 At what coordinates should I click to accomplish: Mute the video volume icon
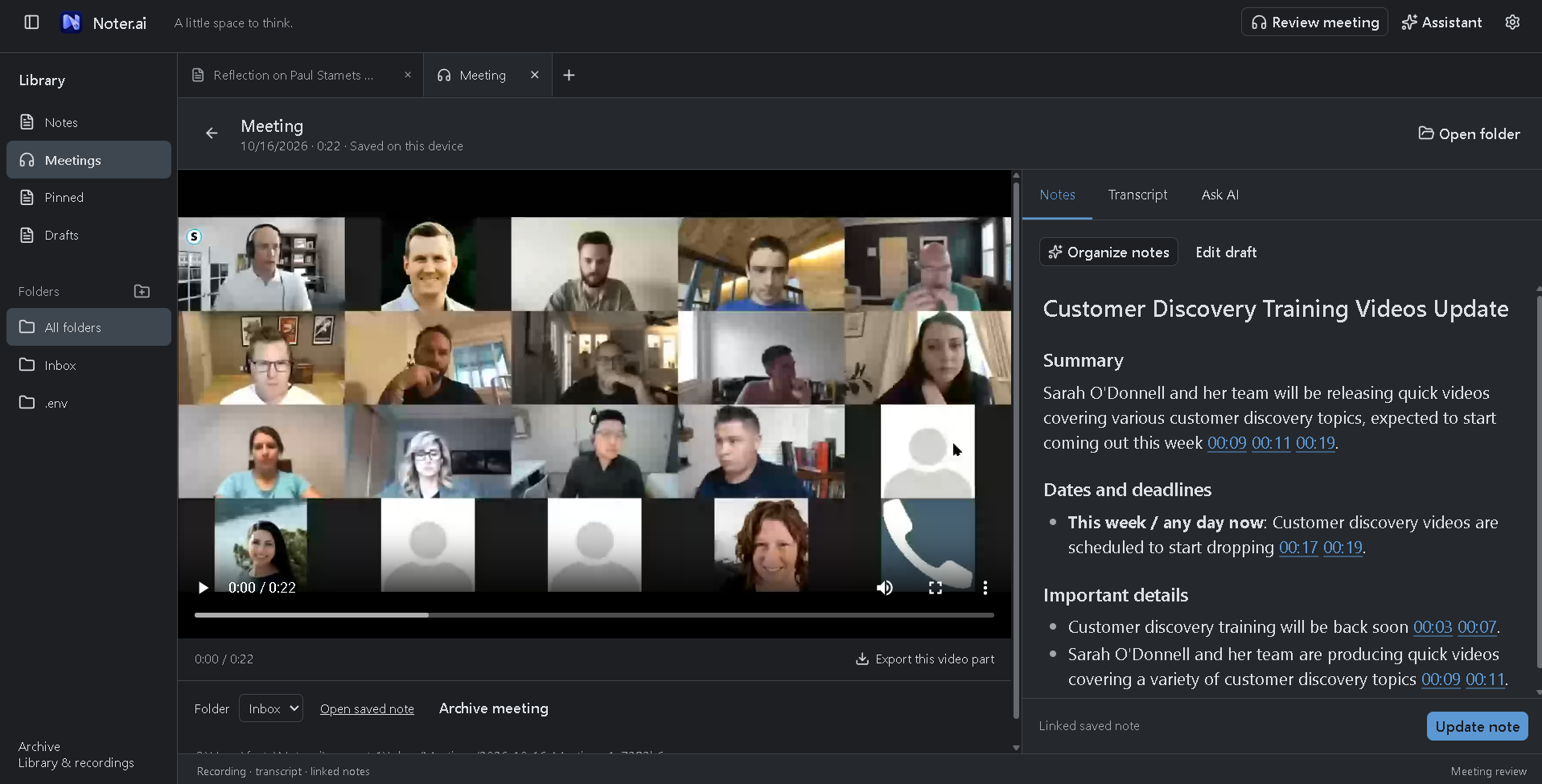tap(884, 588)
